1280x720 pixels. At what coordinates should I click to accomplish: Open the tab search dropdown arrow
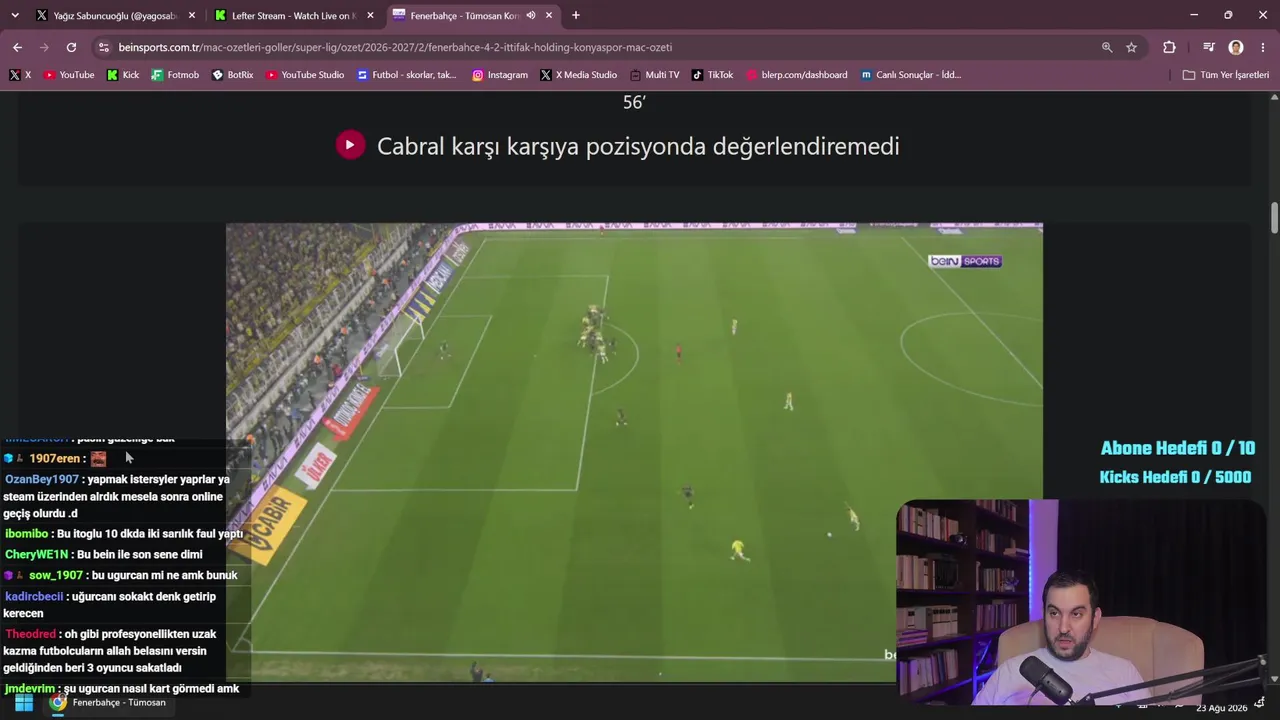click(14, 15)
